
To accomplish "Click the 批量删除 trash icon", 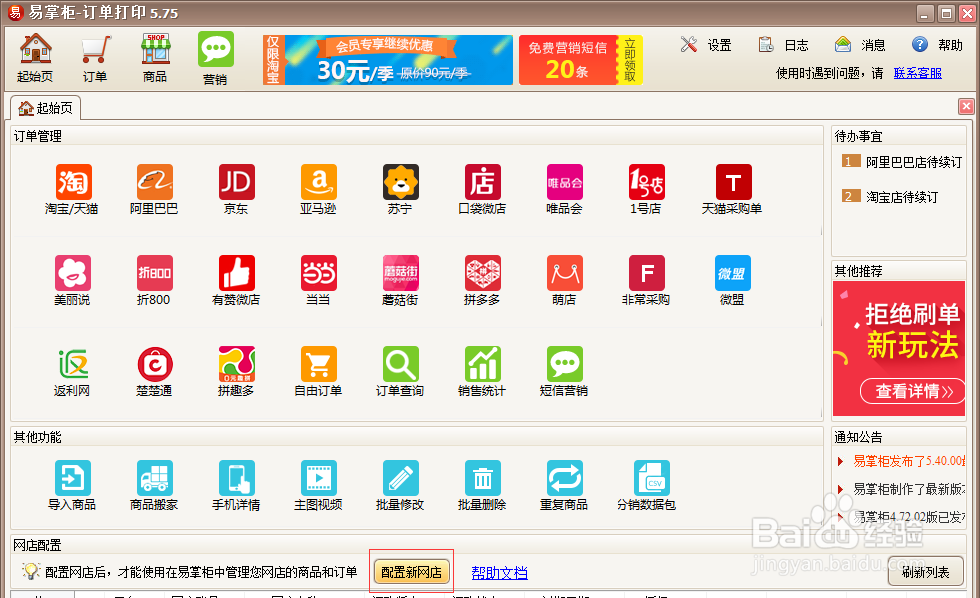I will pos(482,478).
